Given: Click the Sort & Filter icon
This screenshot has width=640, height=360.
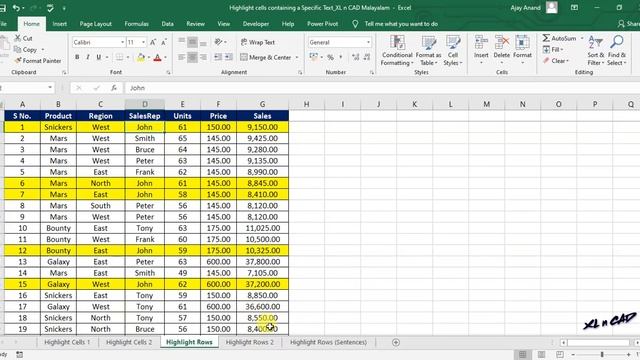Looking at the screenshot, I should 596,42.
